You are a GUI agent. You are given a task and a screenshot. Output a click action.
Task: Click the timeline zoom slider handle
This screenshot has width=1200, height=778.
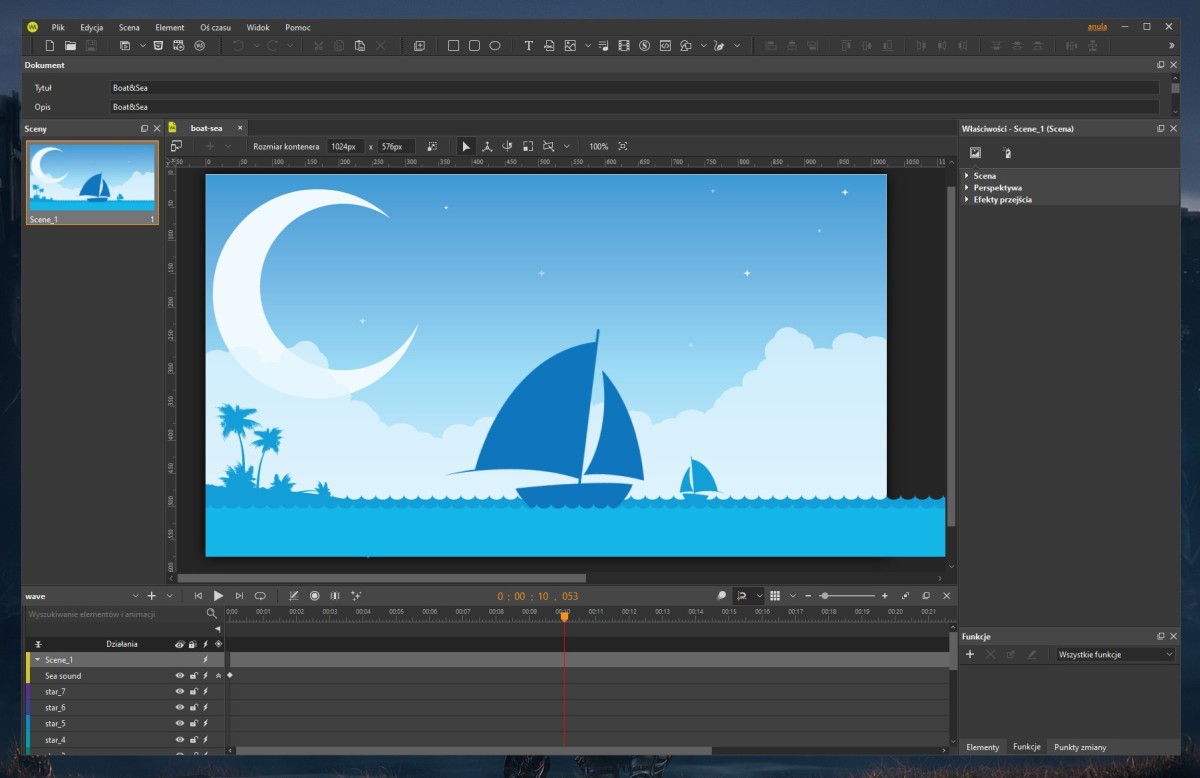[x=824, y=596]
